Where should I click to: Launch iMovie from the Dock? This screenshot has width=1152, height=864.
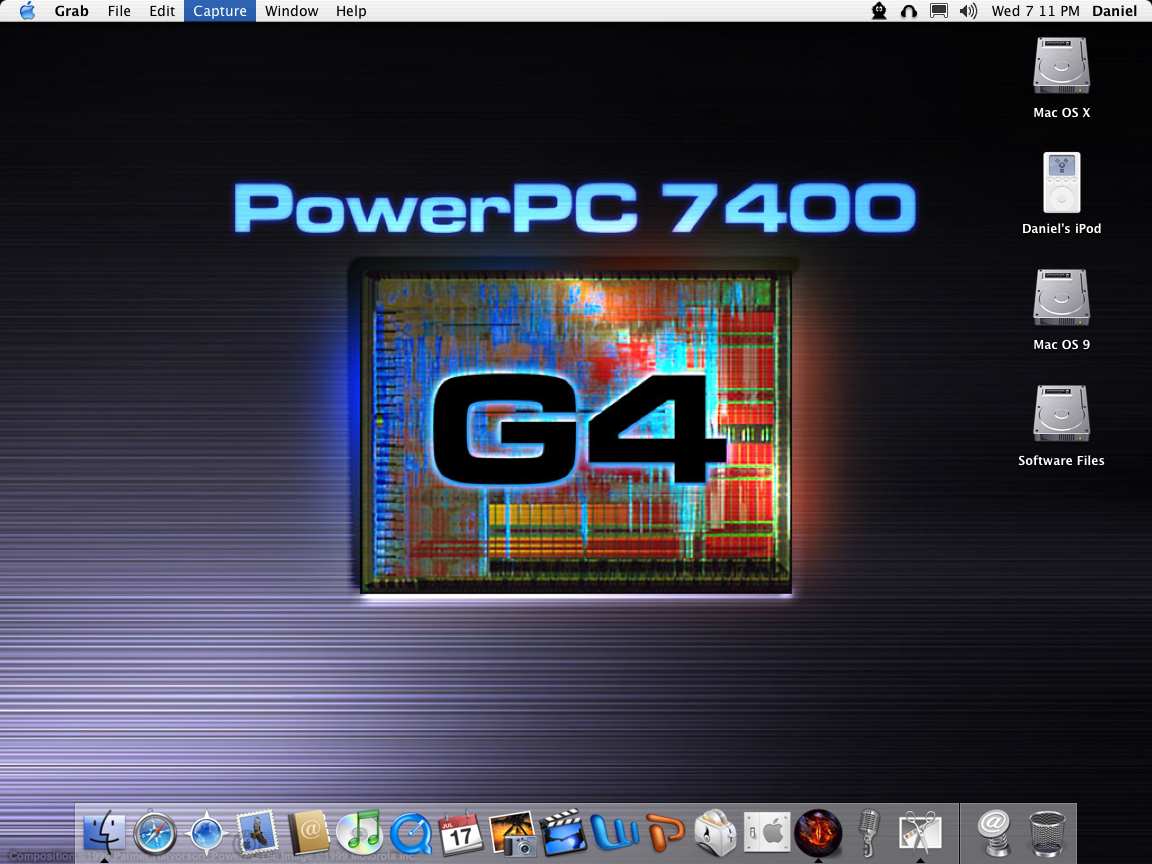click(563, 833)
